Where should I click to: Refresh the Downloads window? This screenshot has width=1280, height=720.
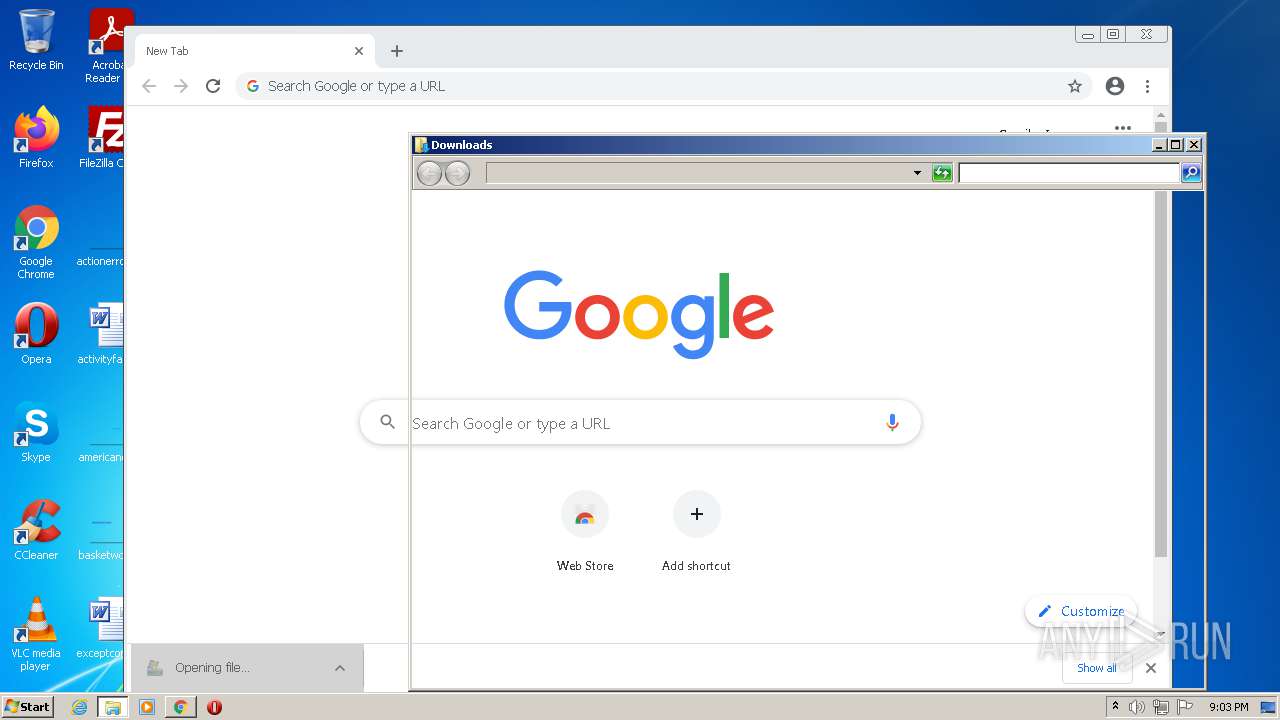(942, 173)
